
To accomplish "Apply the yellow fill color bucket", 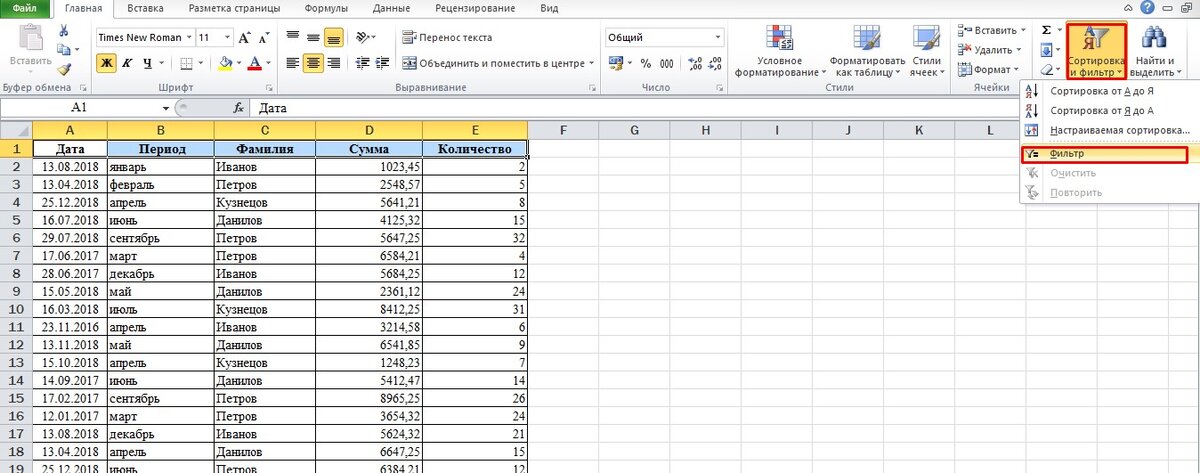I will 225,63.
